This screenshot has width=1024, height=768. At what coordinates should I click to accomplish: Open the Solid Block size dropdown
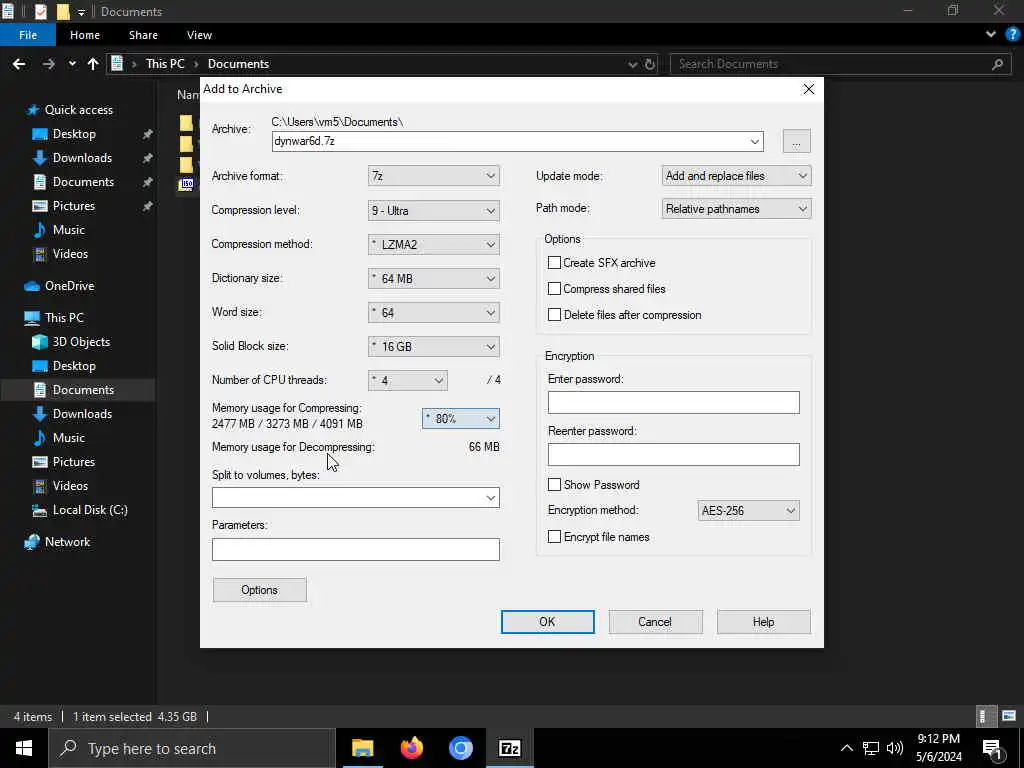click(x=434, y=346)
